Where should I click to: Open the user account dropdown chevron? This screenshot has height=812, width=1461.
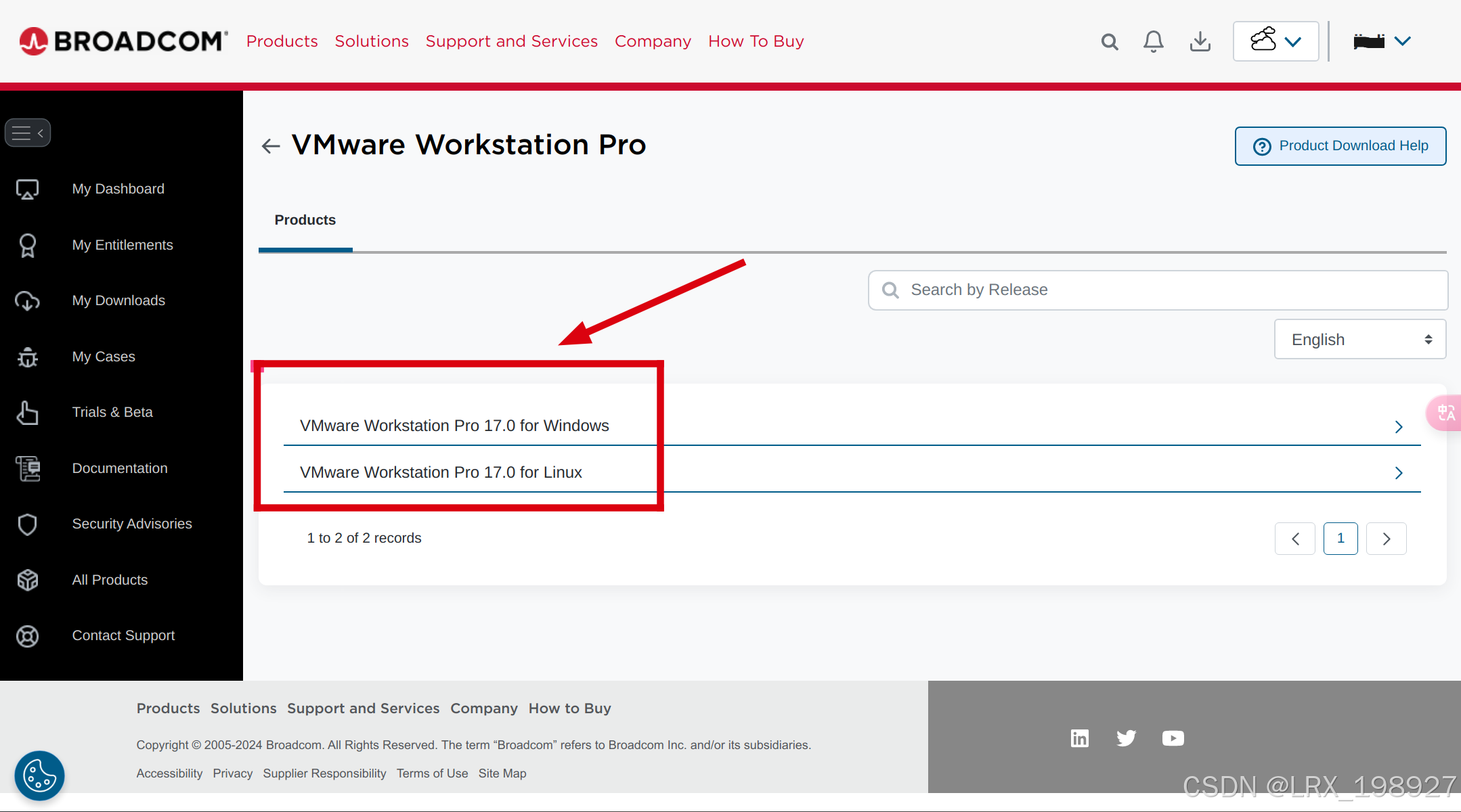[1403, 42]
